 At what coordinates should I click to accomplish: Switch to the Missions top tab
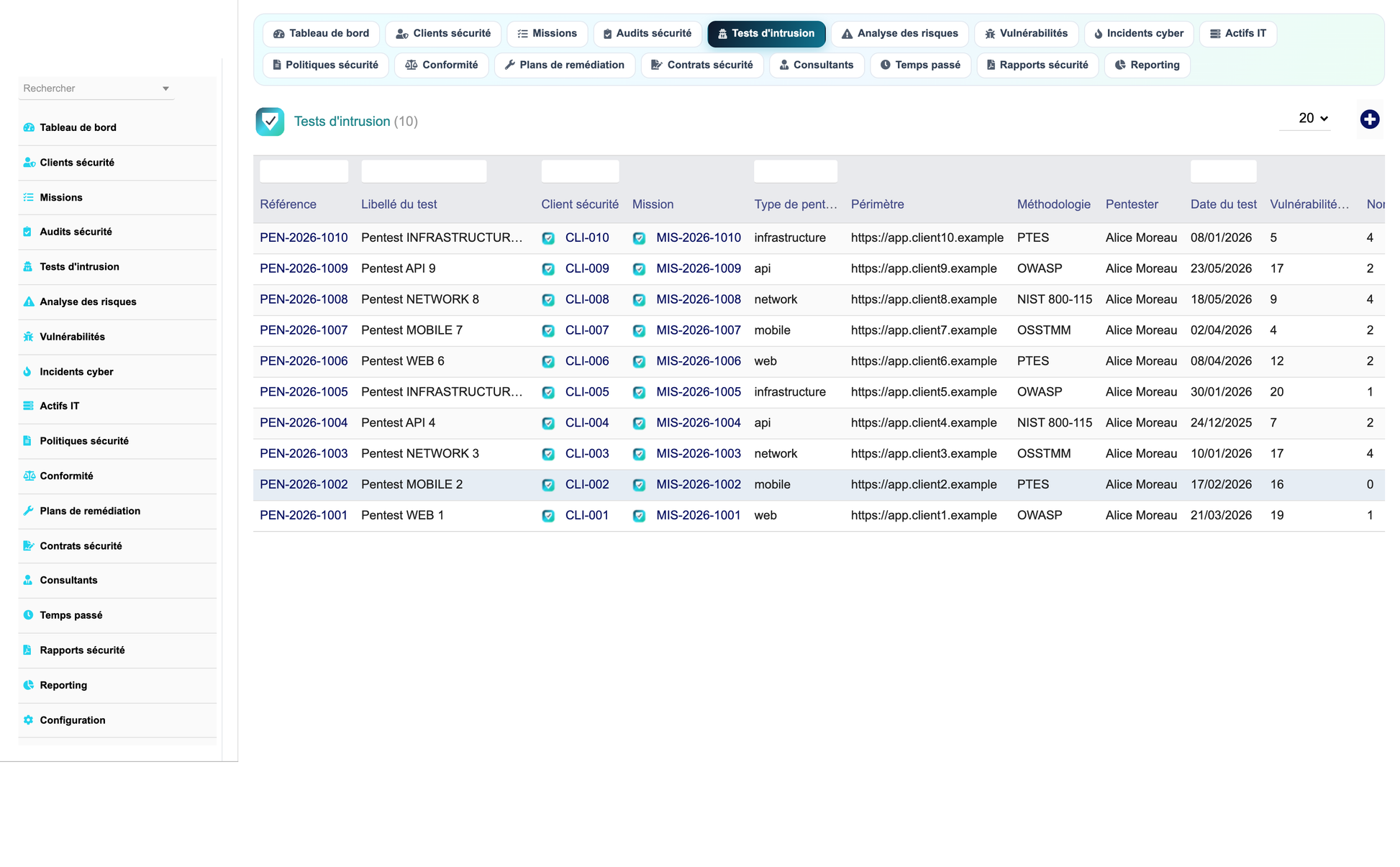click(x=547, y=34)
